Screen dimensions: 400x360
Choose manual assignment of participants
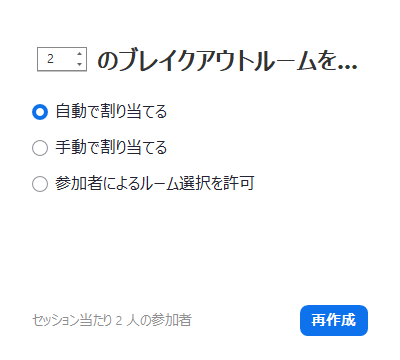point(40,148)
